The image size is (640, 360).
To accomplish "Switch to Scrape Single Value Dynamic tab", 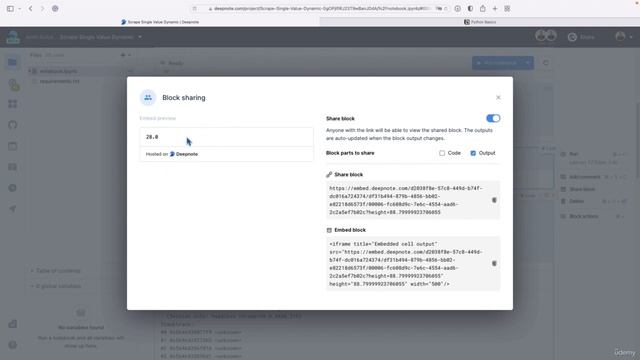I will point(160,22).
